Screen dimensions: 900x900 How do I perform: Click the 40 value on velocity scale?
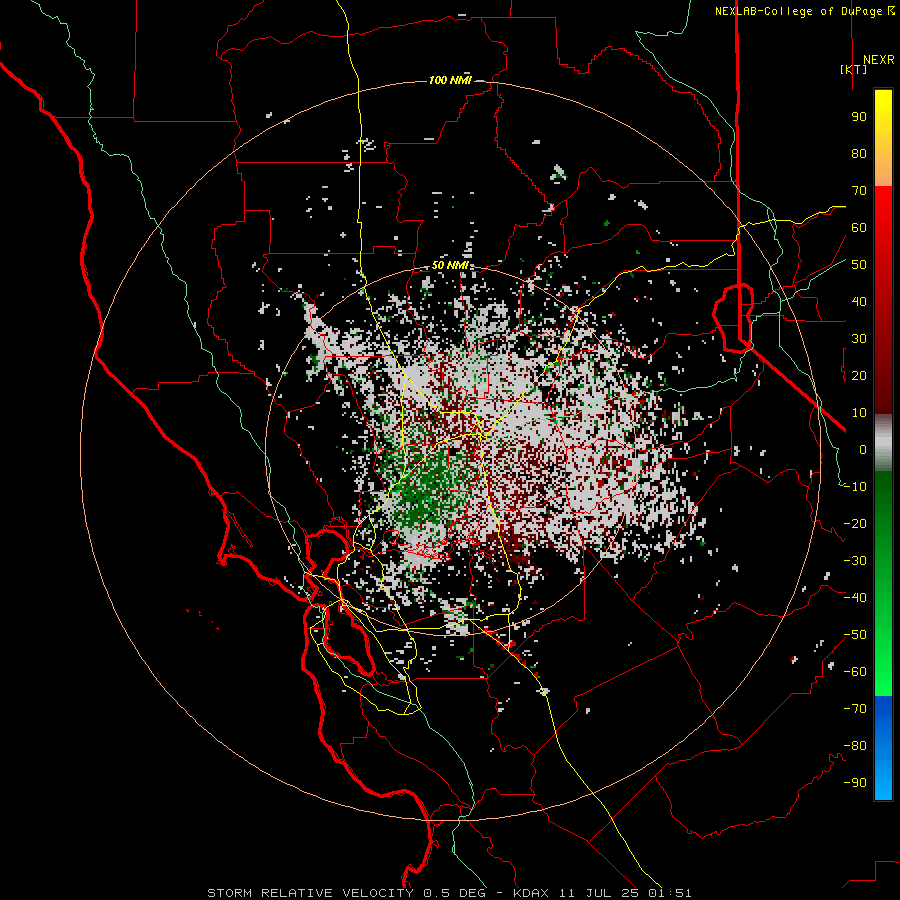[859, 302]
